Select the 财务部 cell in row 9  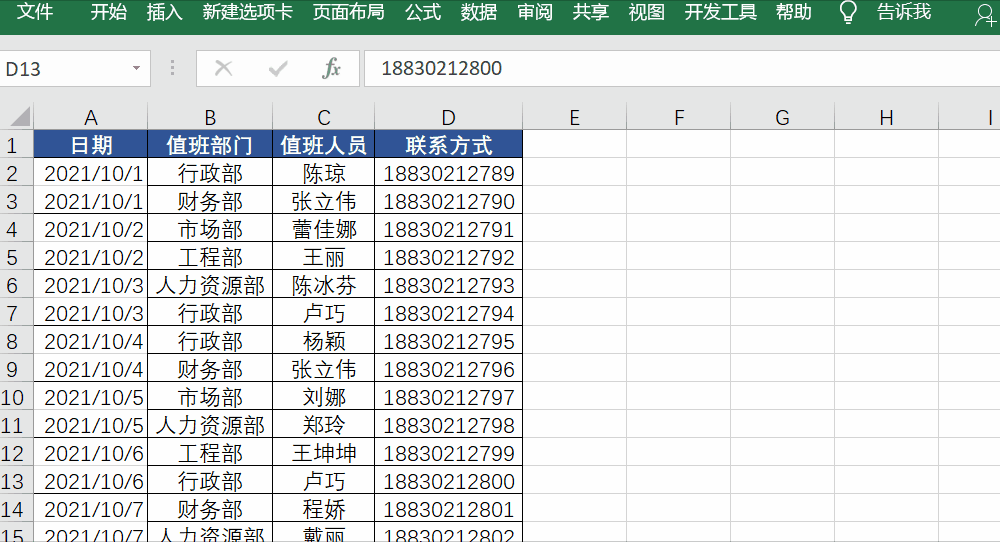tap(210, 369)
